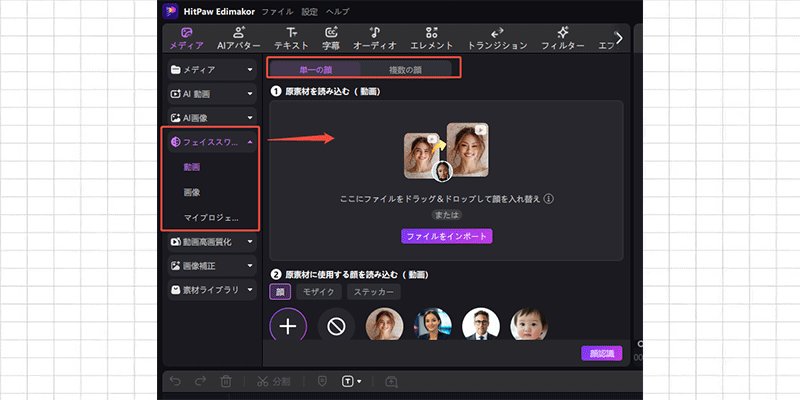Click the face swap preview illustration

[x=446, y=152]
